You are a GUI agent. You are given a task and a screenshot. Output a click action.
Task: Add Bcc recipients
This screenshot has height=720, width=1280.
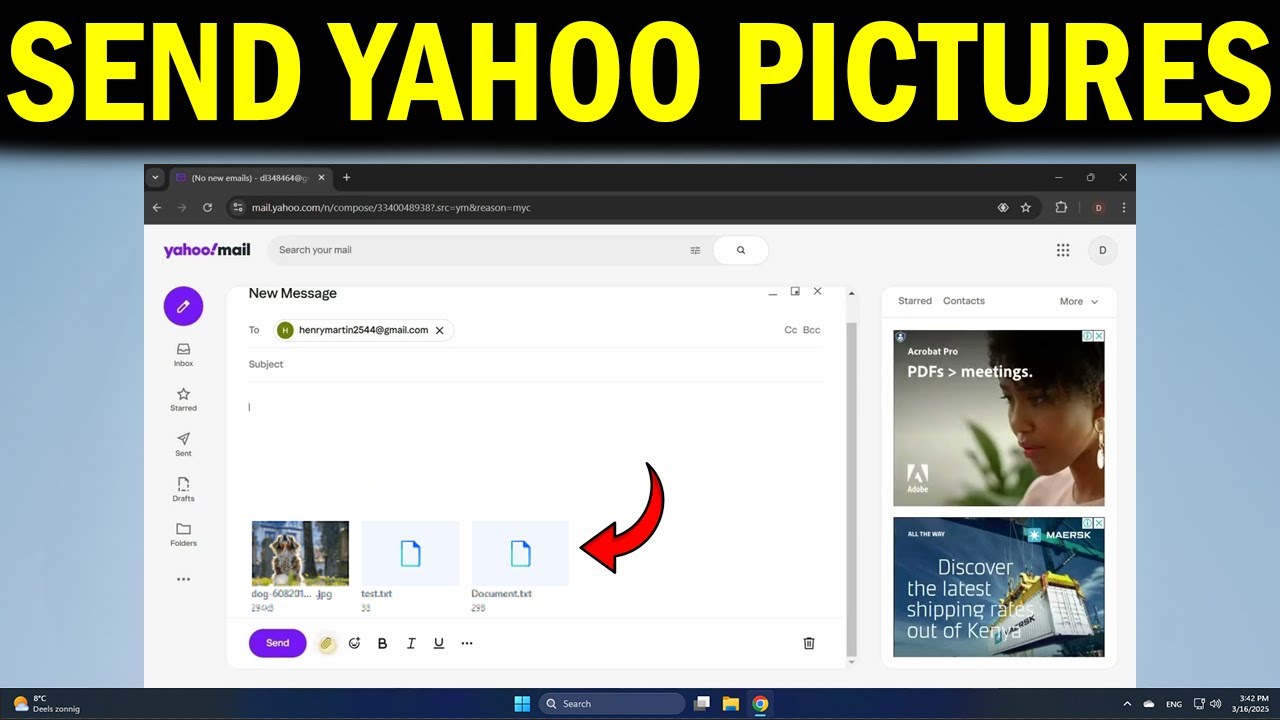click(812, 330)
